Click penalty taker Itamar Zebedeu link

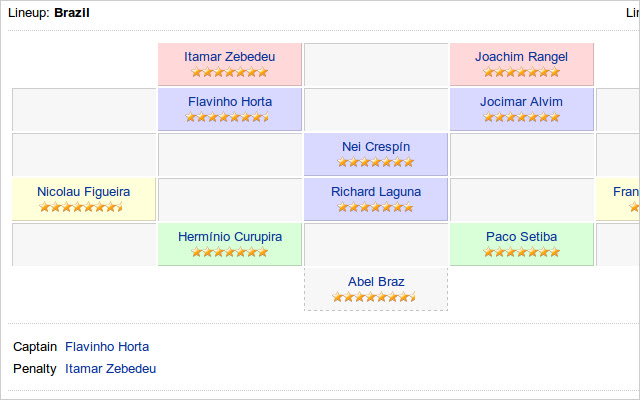click(x=110, y=369)
